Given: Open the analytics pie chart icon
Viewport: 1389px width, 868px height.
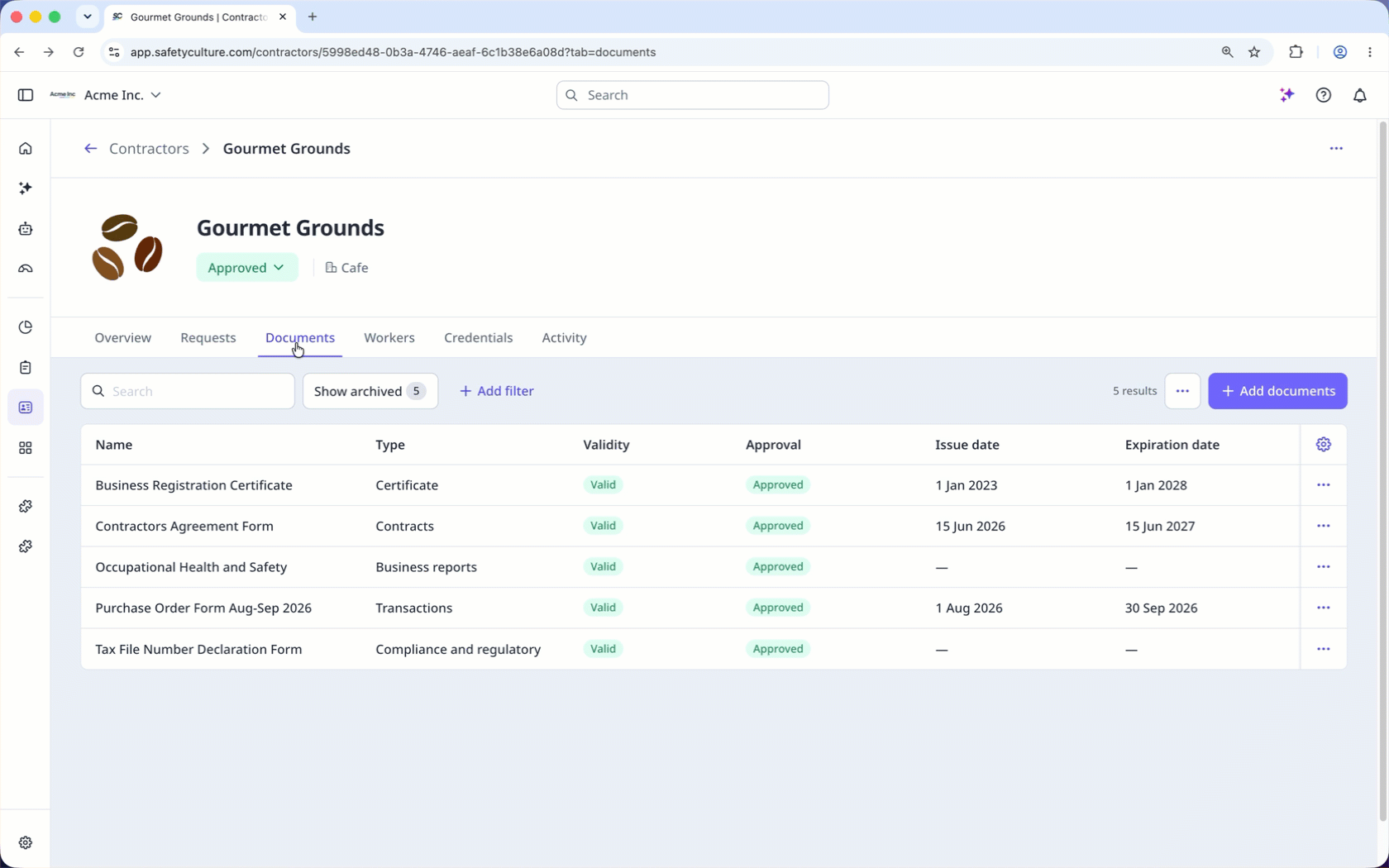Looking at the screenshot, I should pos(26,327).
